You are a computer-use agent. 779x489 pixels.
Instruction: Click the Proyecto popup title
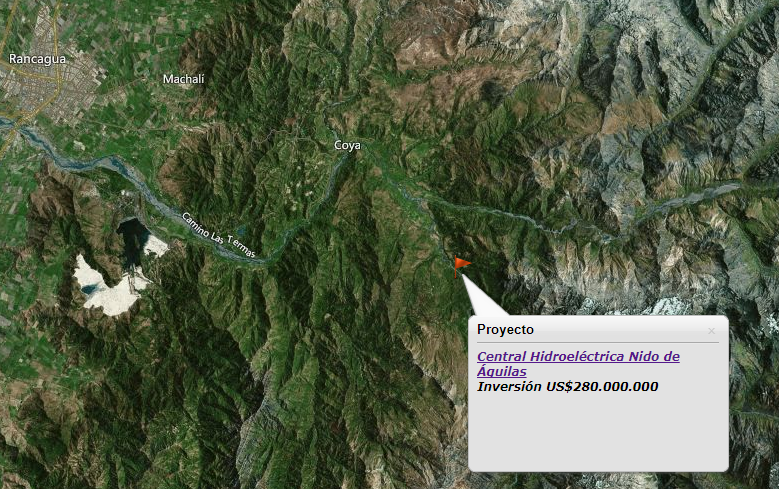point(505,329)
